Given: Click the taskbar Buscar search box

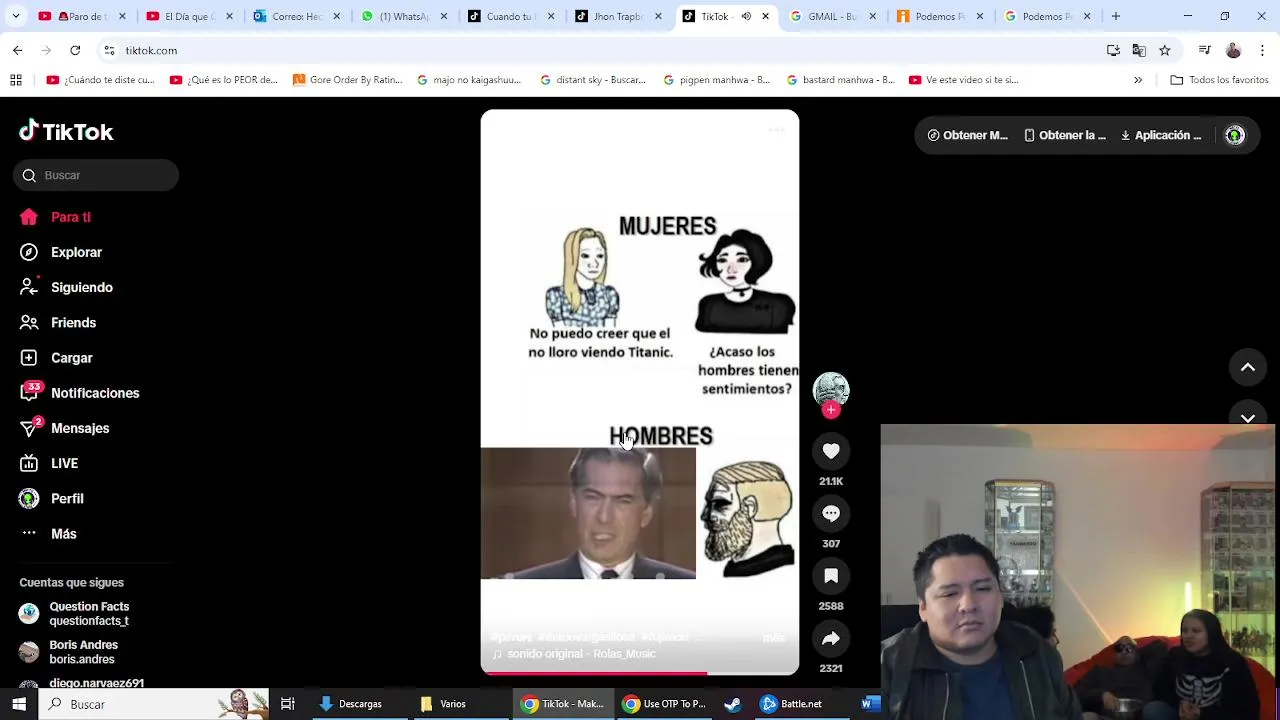Looking at the screenshot, I should (154, 704).
